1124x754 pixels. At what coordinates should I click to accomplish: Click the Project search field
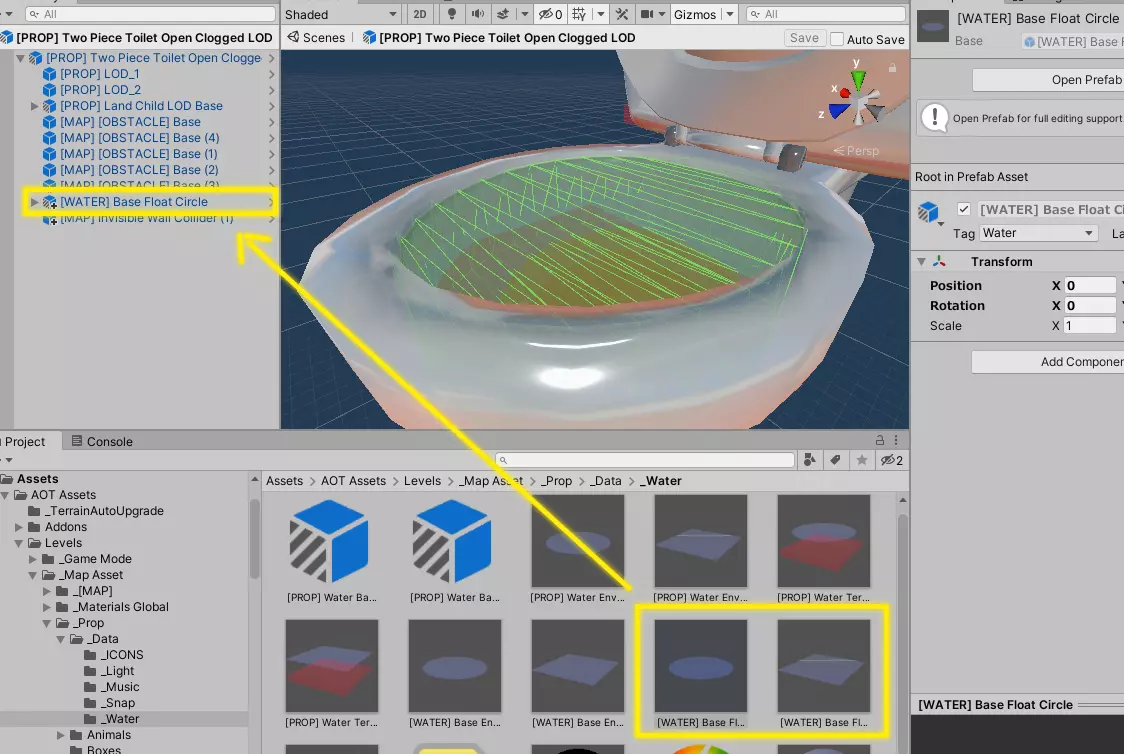coord(645,460)
